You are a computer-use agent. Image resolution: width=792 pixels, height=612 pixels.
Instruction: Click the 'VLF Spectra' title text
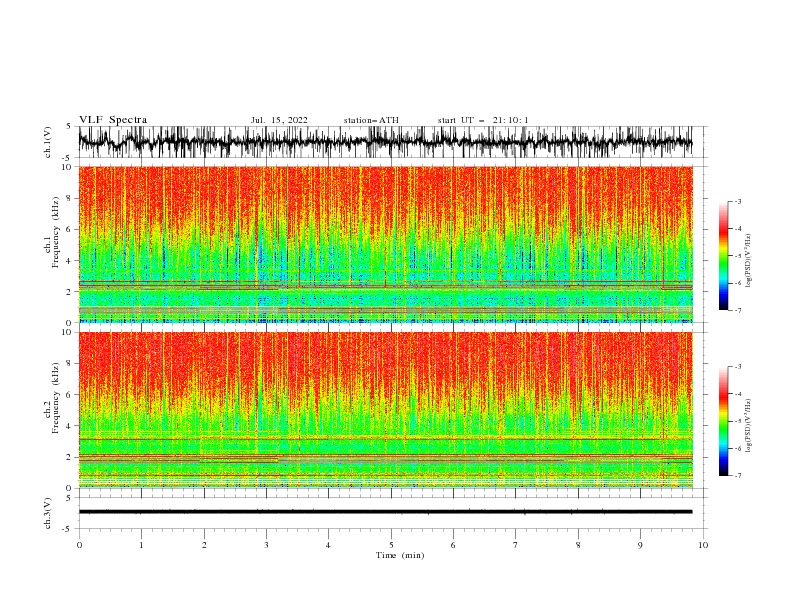pyautogui.click(x=113, y=120)
